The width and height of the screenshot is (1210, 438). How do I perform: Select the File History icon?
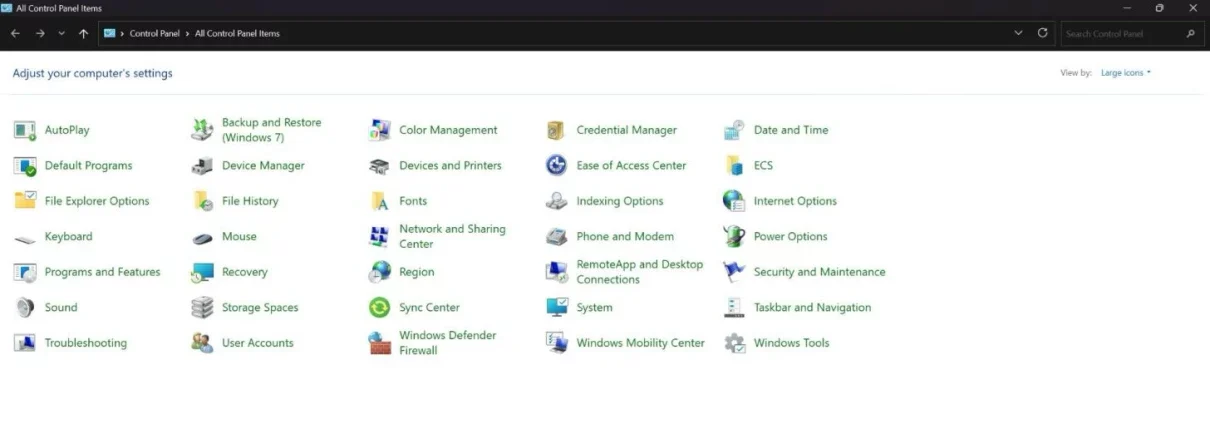pos(203,201)
